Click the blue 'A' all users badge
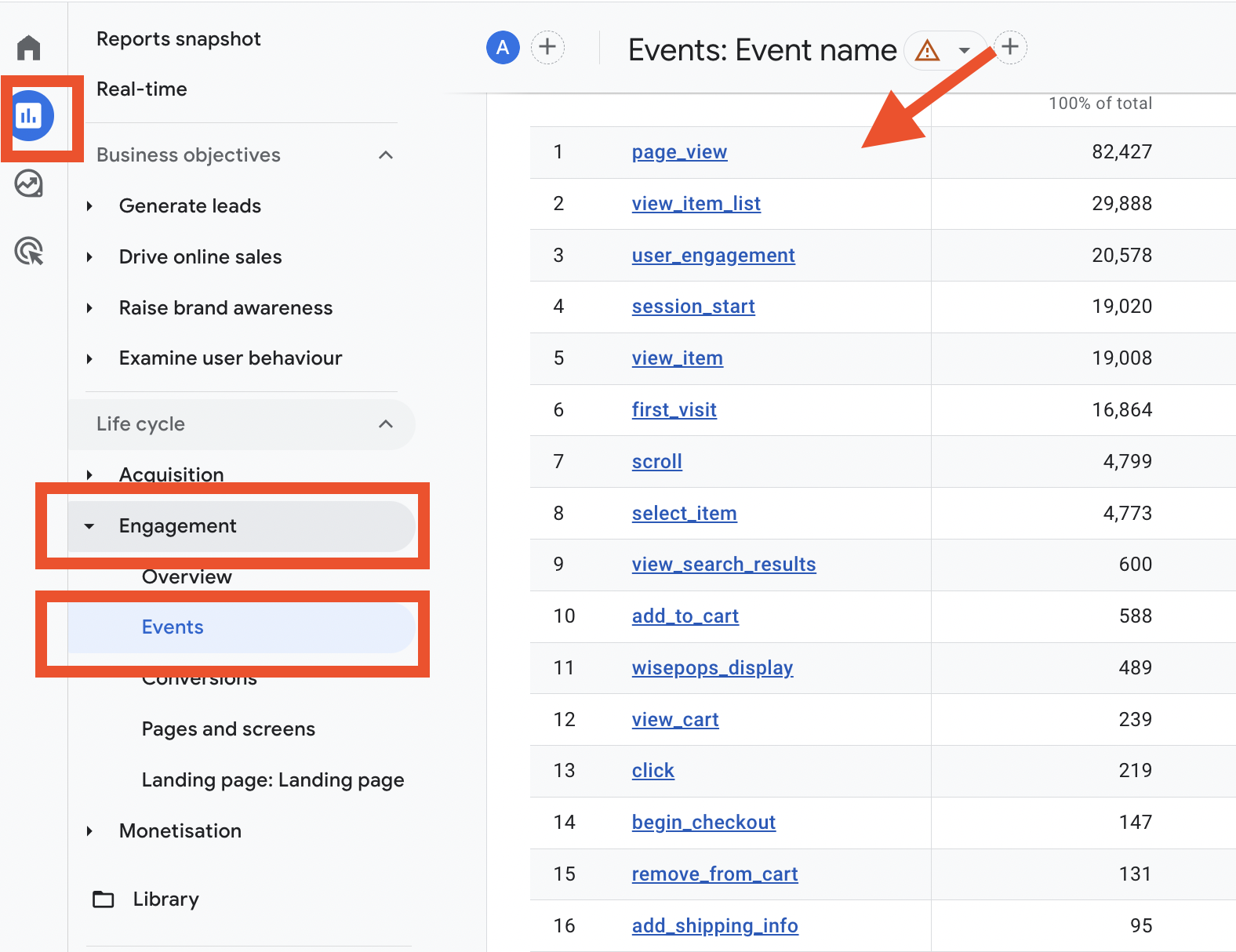Viewport: 1236px width, 952px height. 503,48
